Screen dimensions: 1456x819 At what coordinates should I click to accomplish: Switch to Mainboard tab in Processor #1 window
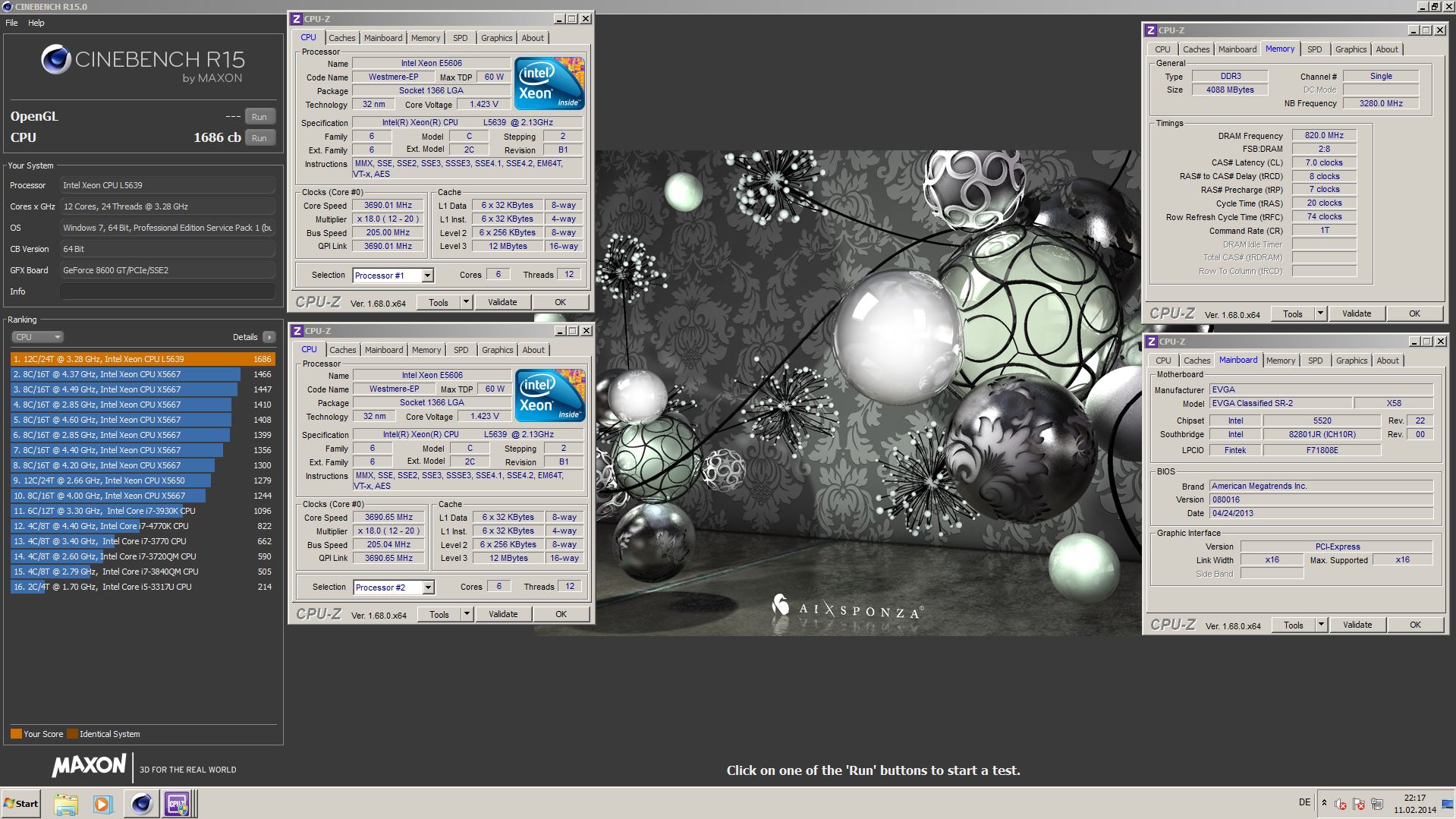coord(383,38)
